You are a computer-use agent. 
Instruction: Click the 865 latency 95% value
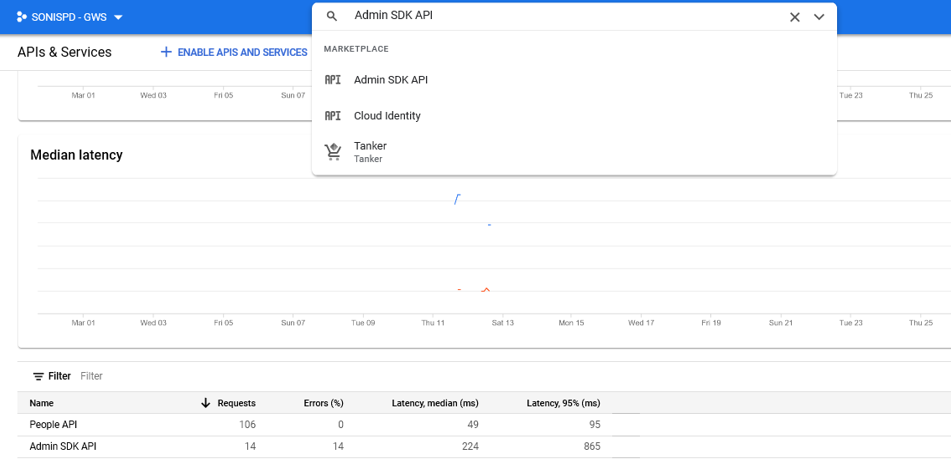pyautogui.click(x=592, y=446)
